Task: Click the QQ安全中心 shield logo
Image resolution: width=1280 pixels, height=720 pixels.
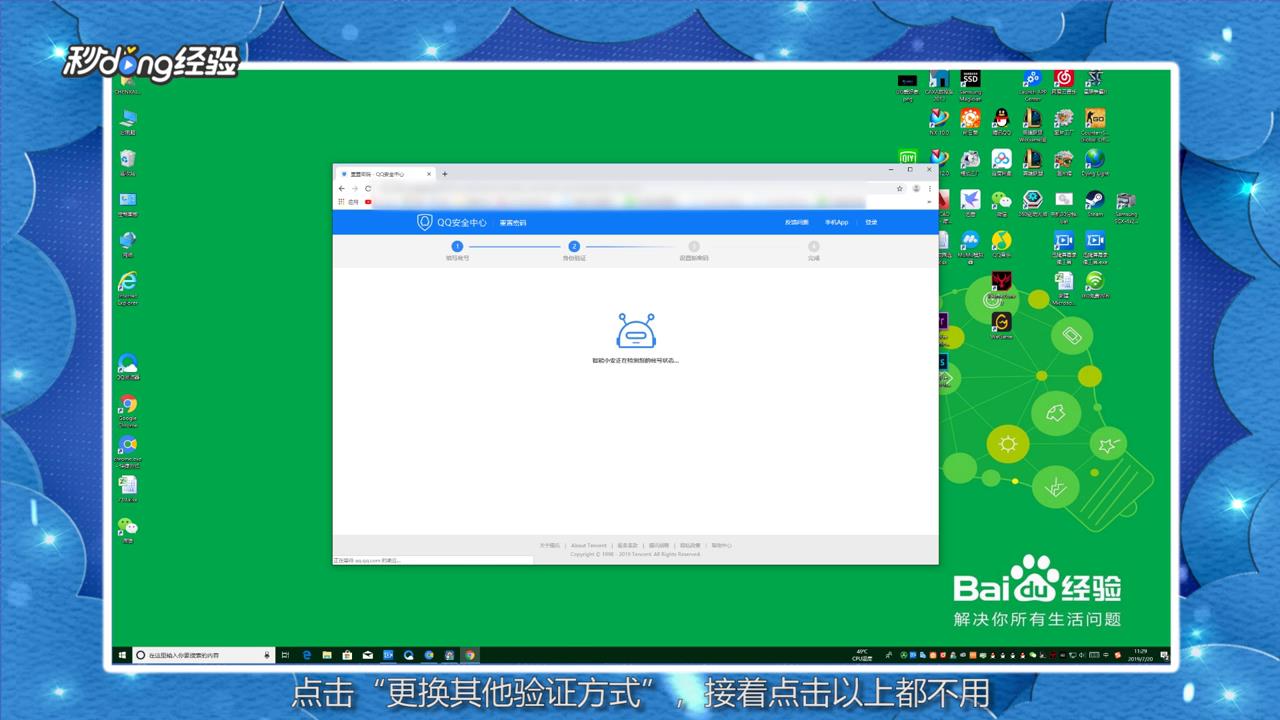Action: click(x=424, y=222)
